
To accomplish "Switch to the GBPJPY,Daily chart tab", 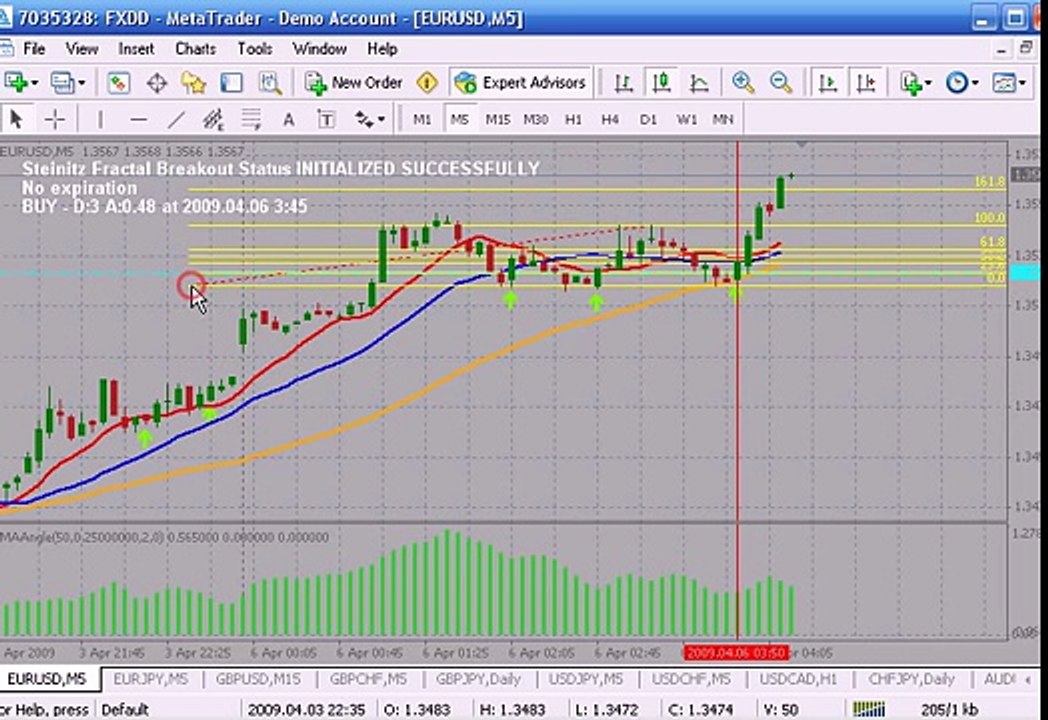I will pos(478,679).
